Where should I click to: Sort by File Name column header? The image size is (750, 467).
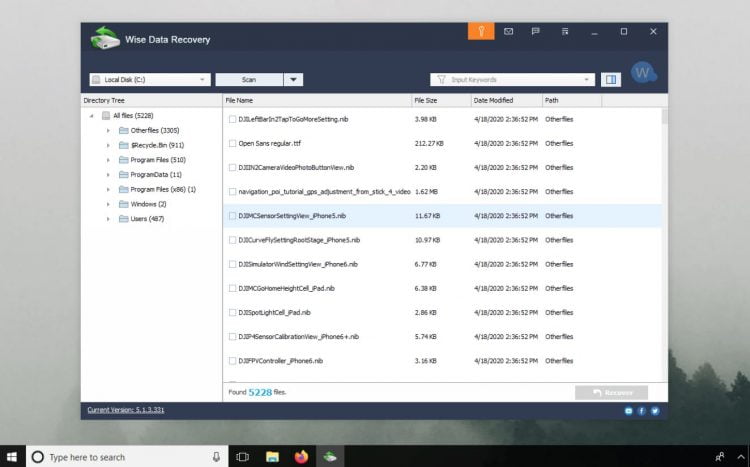coord(317,100)
